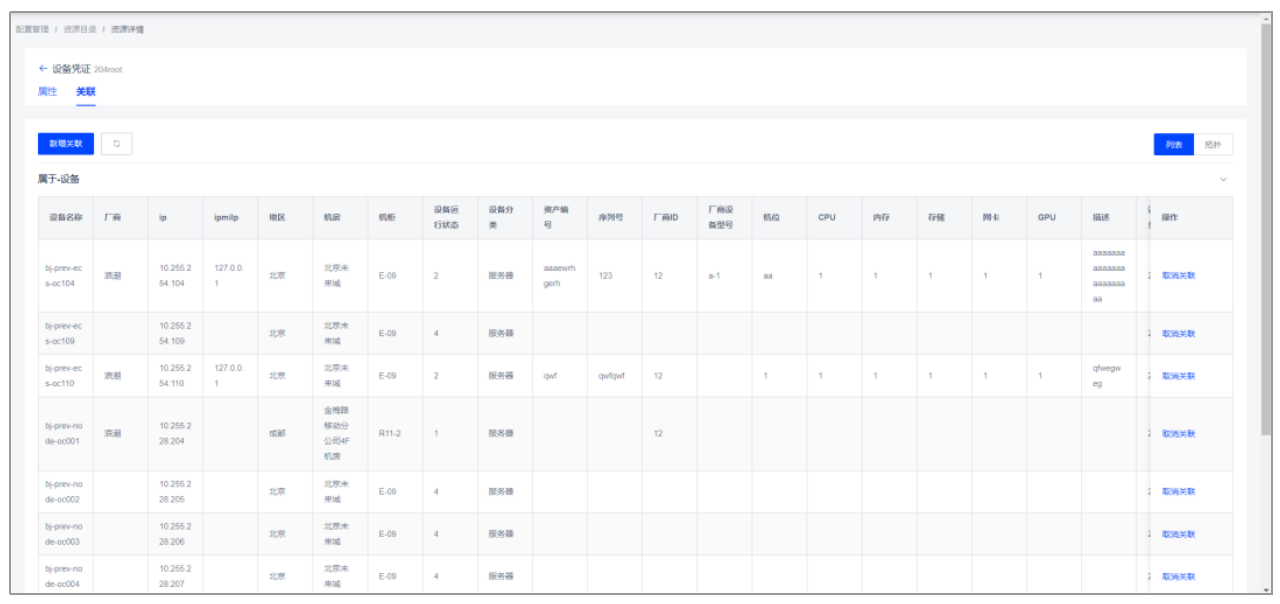Select device name bj-prev-node-oc004
Viewport: 1280px width, 604px height.
tap(64, 576)
